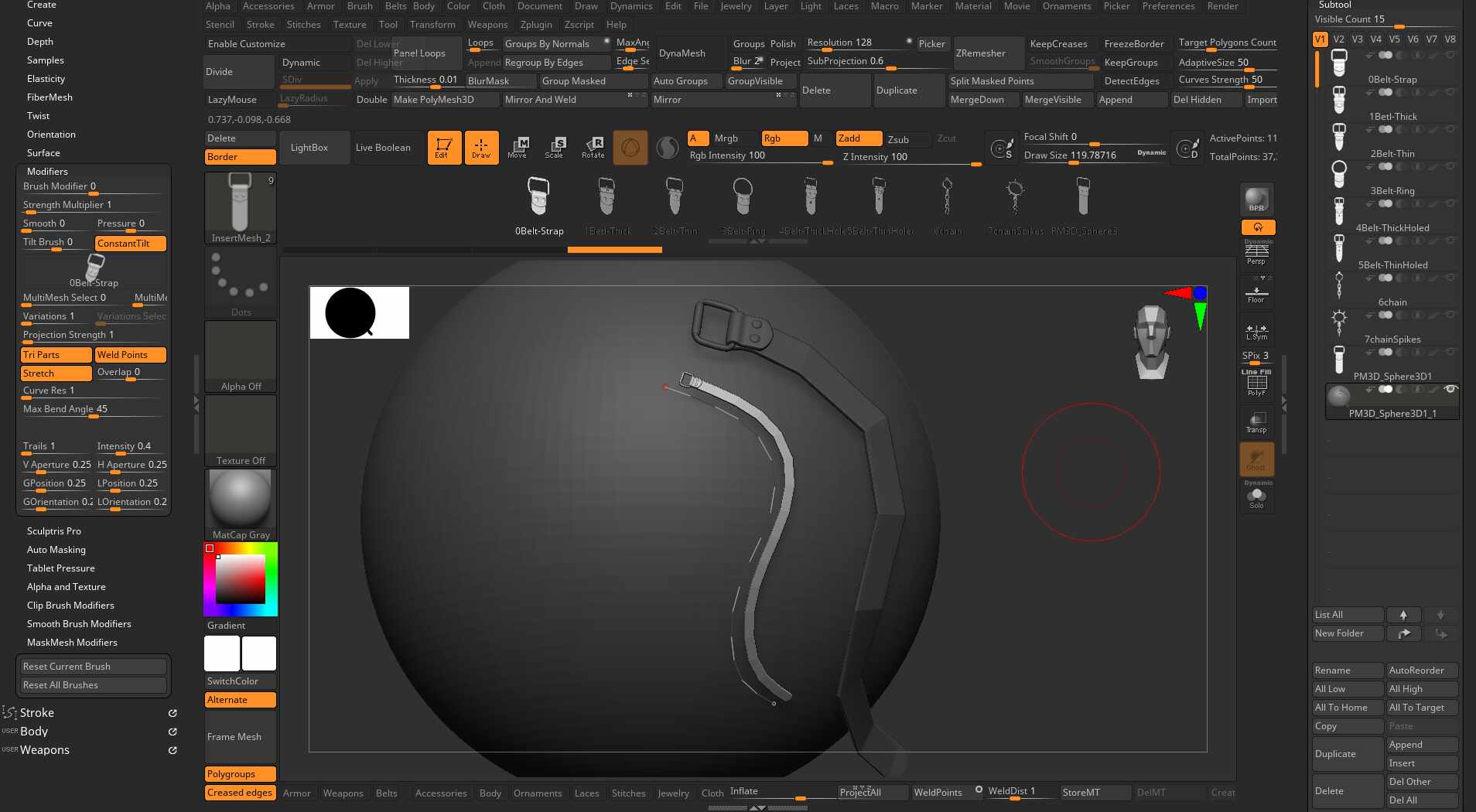The image size is (1476, 812).
Task: Click the BPR render icon
Action: pyautogui.click(x=1256, y=200)
